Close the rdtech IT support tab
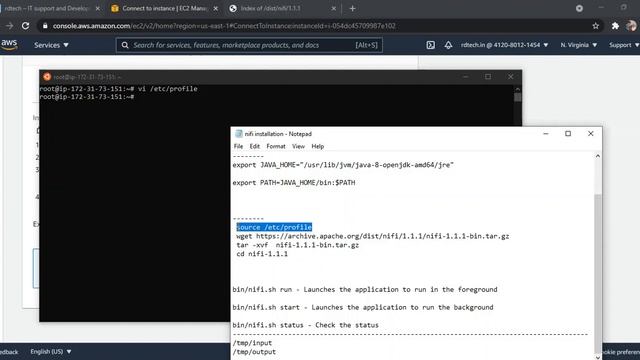 [x=98, y=8]
